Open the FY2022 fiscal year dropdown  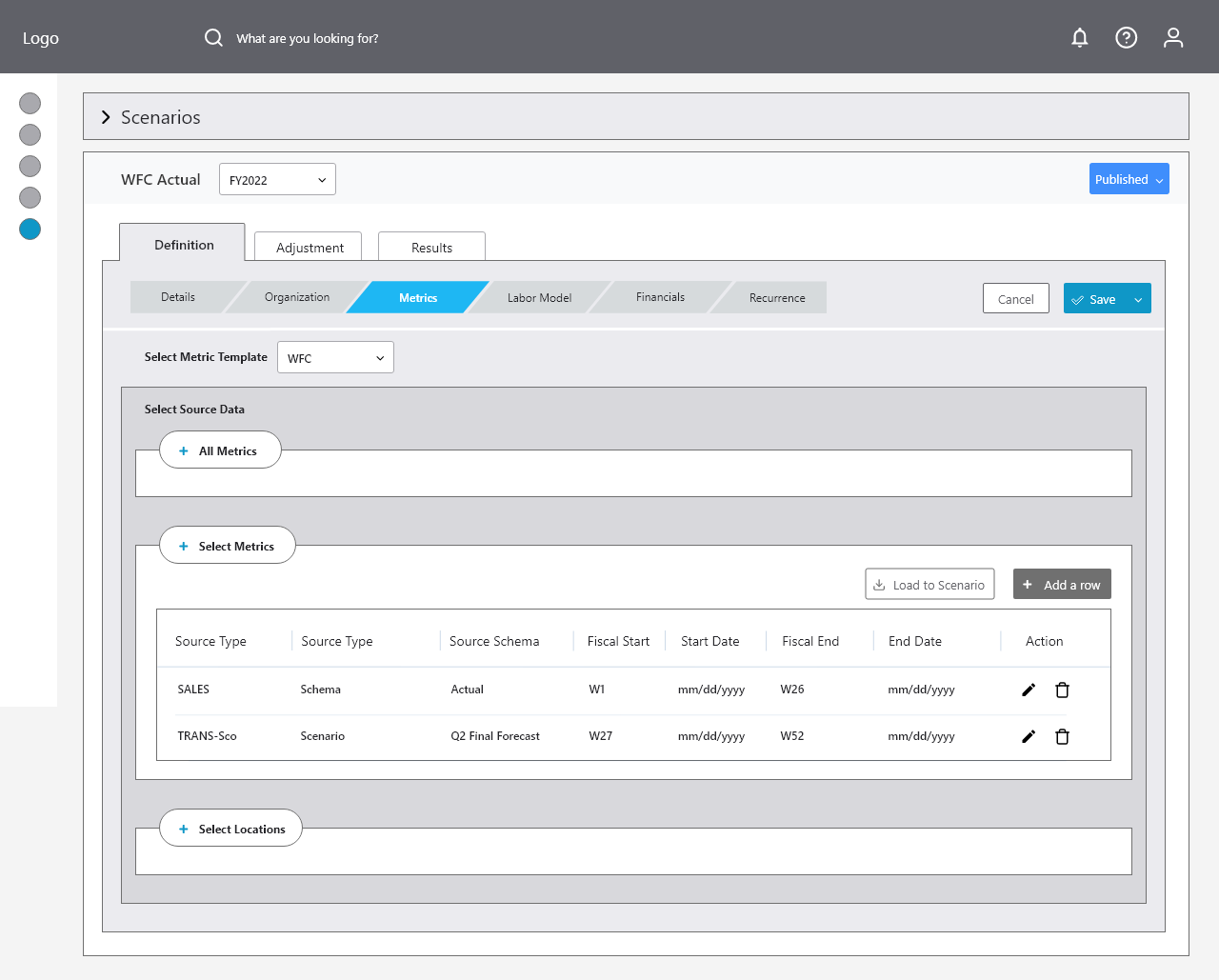coord(277,179)
